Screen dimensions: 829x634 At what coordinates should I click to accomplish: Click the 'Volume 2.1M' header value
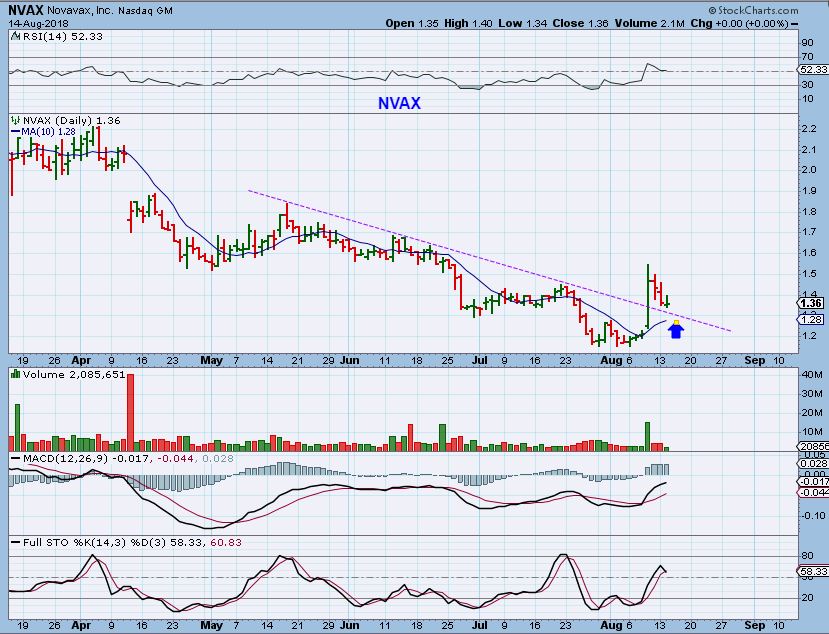[x=649, y=23]
